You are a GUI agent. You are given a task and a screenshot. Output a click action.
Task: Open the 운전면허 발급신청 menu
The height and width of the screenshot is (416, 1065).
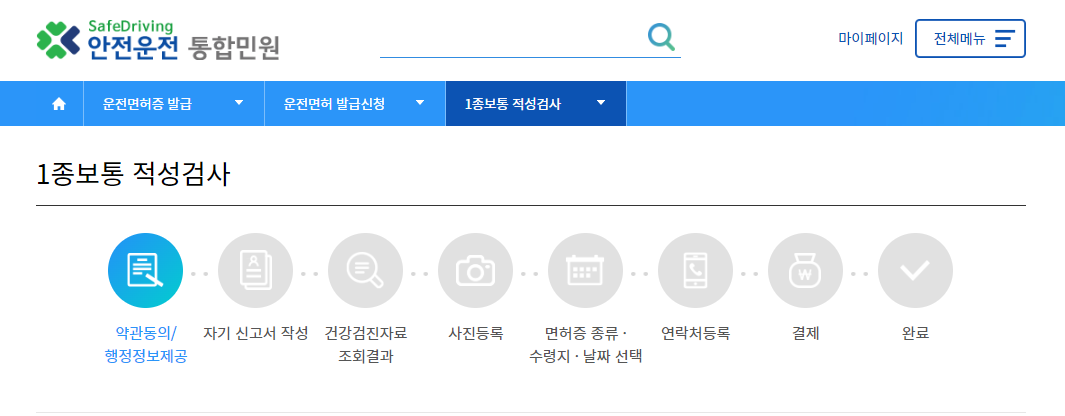(355, 103)
